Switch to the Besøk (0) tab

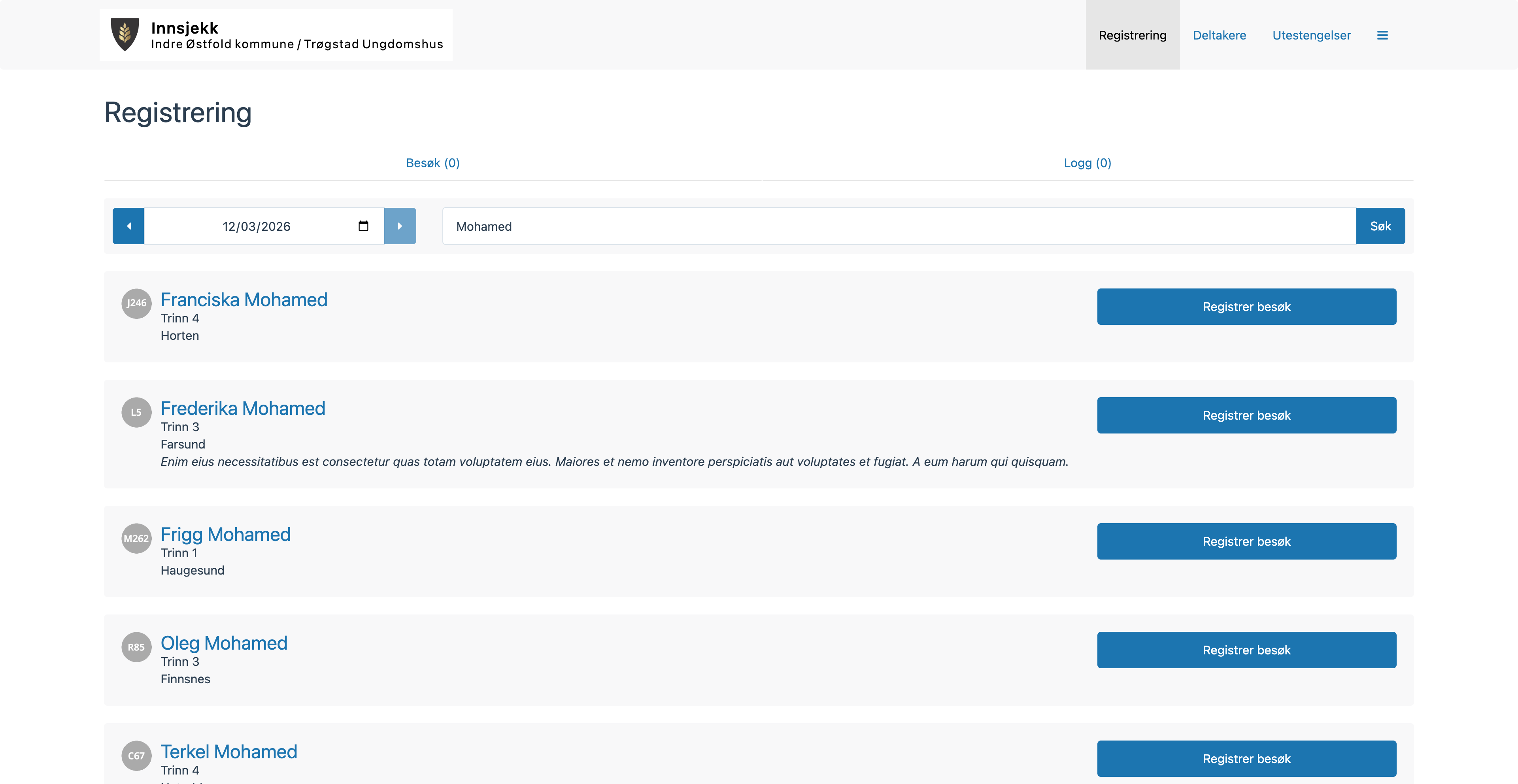tap(432, 163)
